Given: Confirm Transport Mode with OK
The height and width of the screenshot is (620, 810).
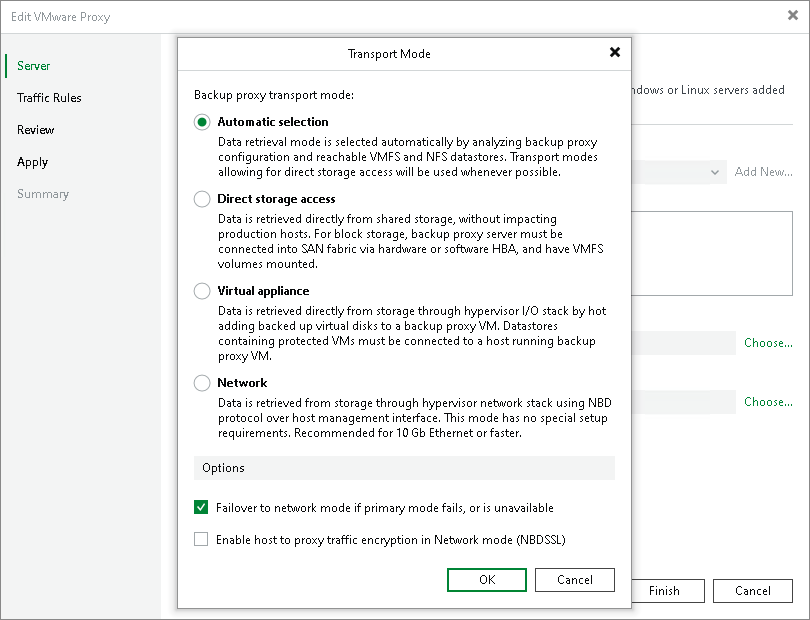Looking at the screenshot, I should pyautogui.click(x=487, y=580).
